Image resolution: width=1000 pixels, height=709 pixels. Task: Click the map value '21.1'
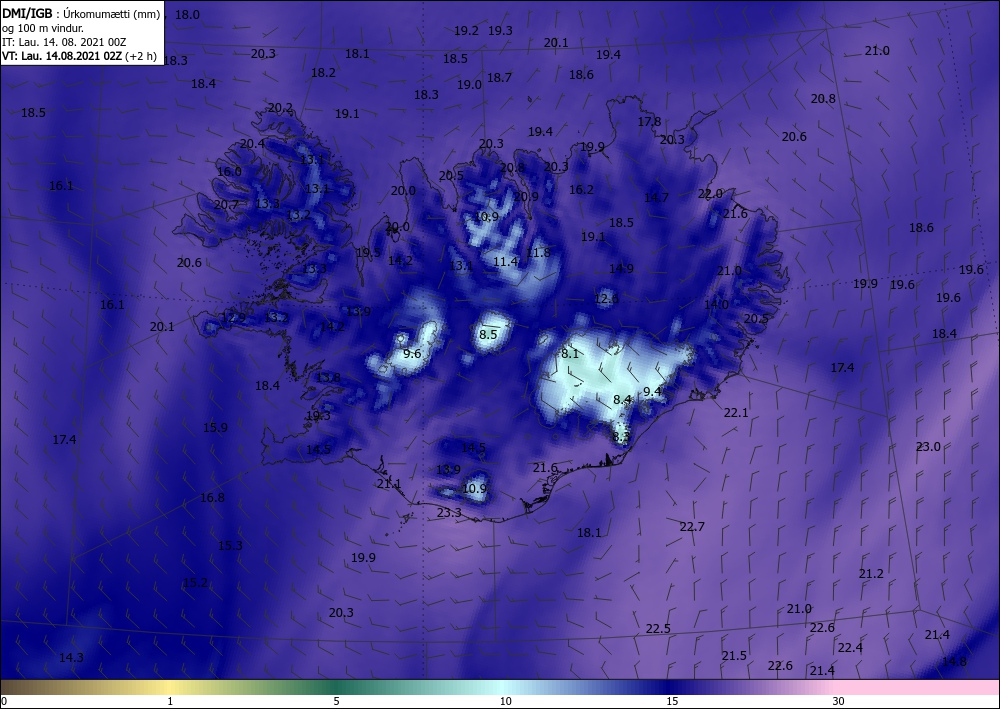388,485
